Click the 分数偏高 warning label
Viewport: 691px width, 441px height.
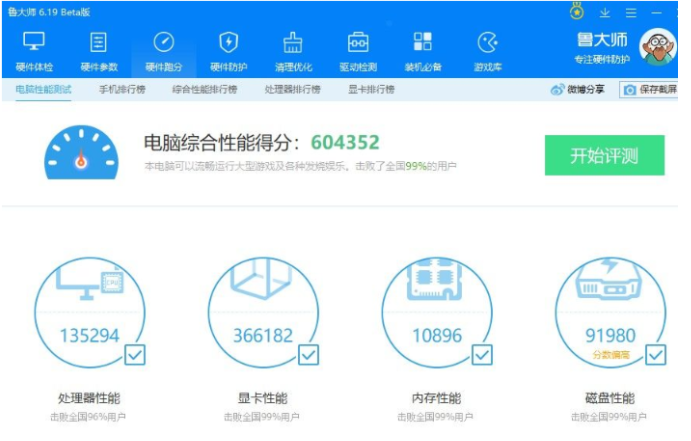[611, 355]
